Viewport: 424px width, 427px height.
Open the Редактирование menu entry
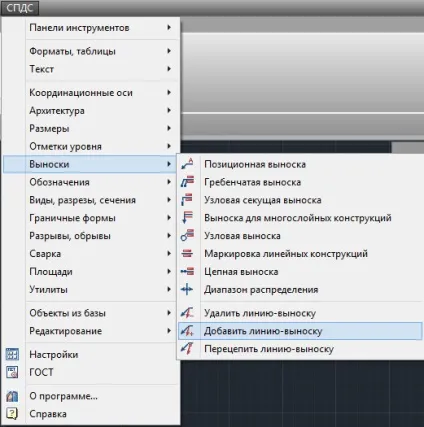point(89,331)
